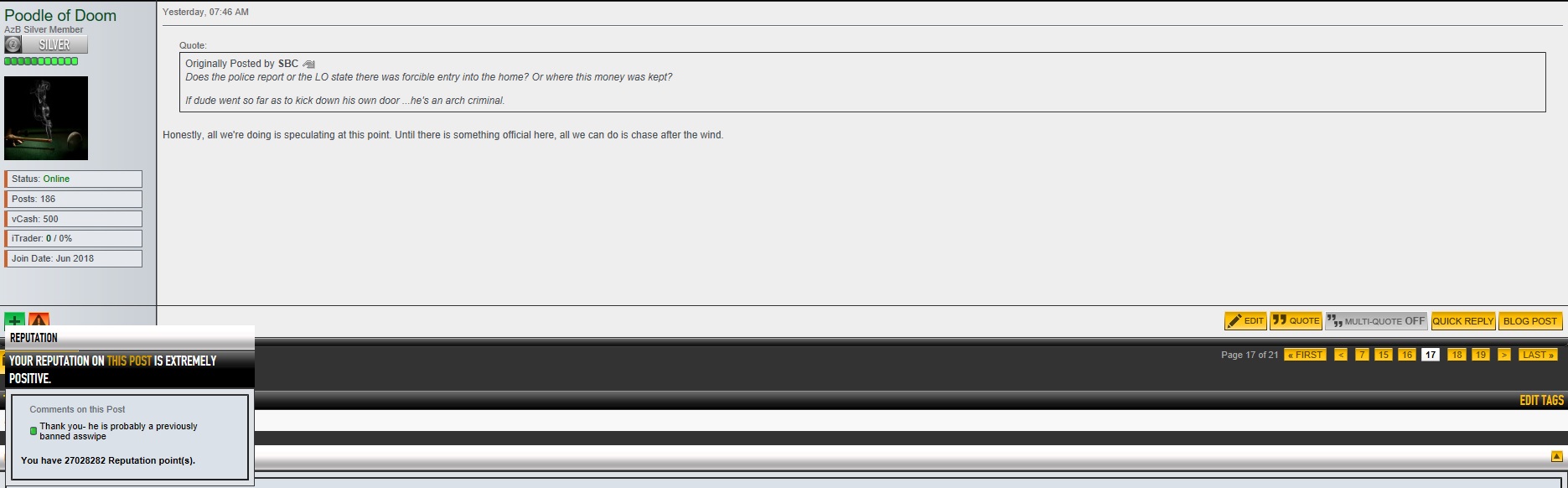The image size is (1568, 488).
Task: Click the green reputation comment marker
Action: tap(34, 431)
